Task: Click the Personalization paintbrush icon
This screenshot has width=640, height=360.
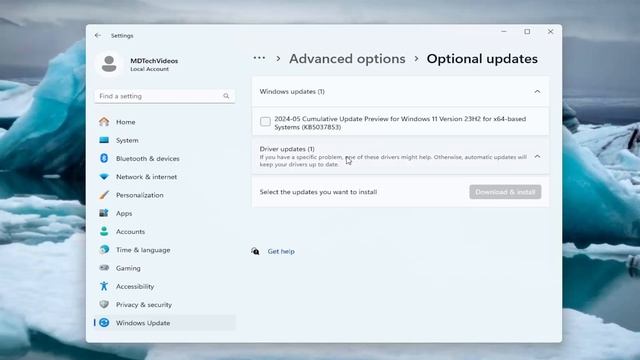Action: tap(104, 195)
